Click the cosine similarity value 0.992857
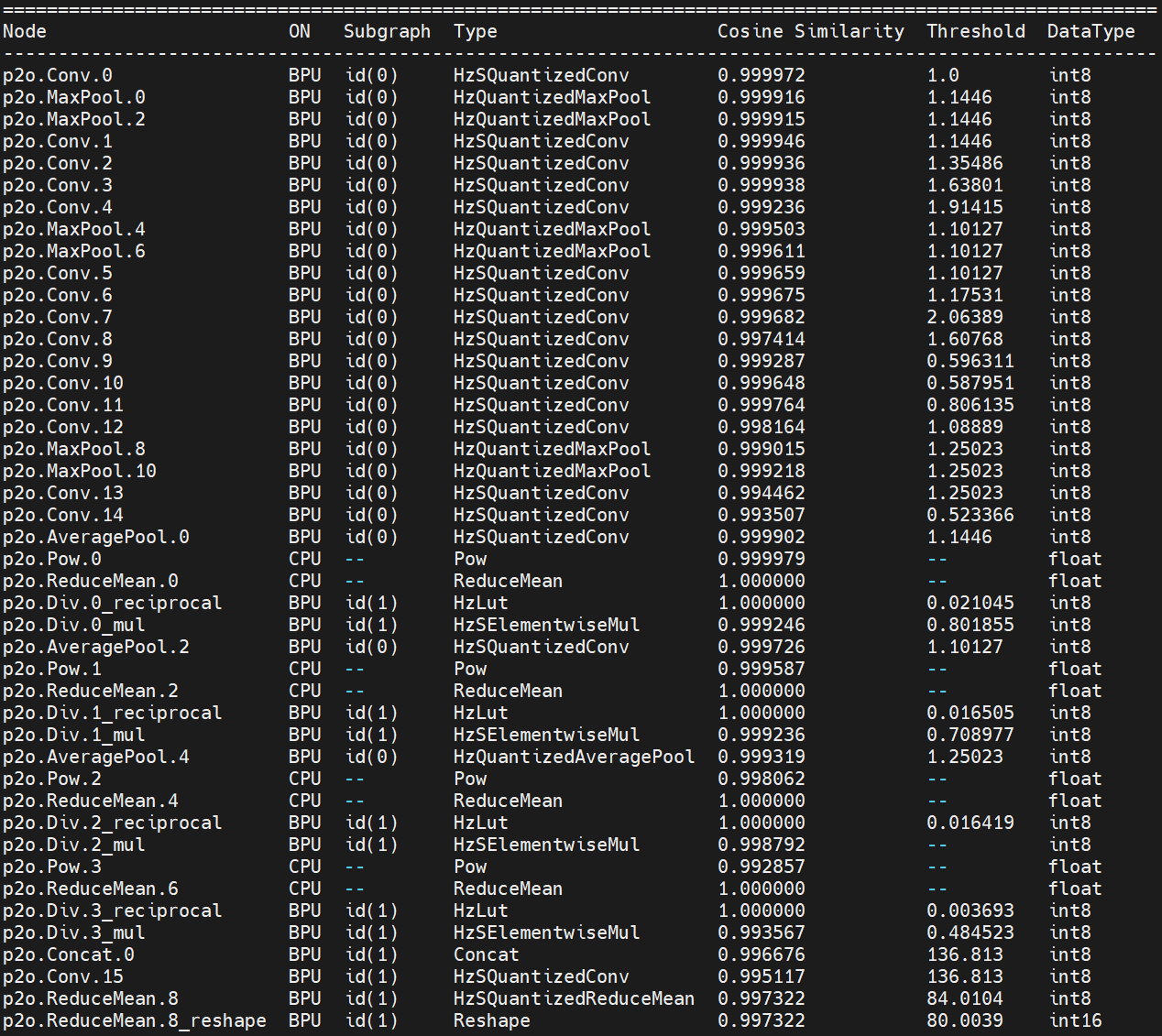The height and width of the screenshot is (1036, 1162). coord(762,867)
